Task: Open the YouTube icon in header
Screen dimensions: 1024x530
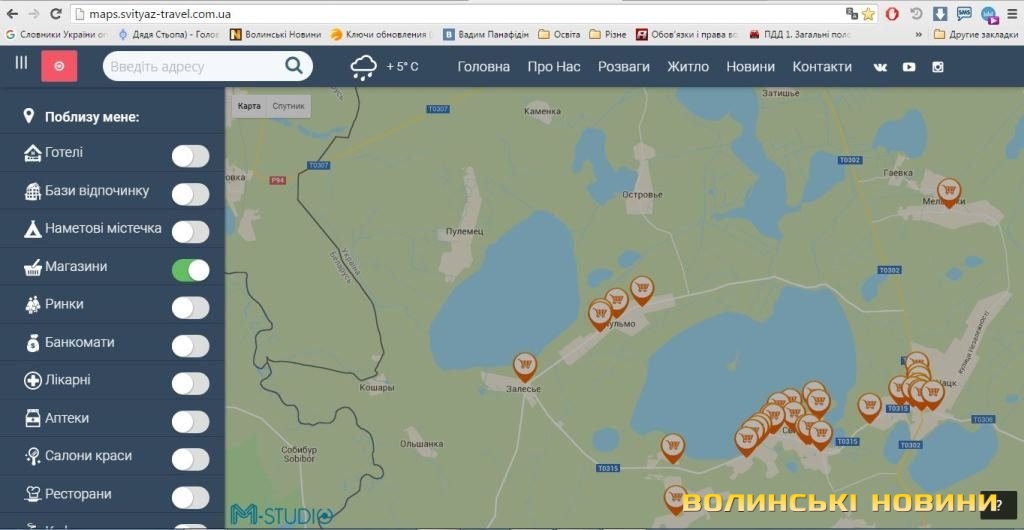Action: coord(909,67)
